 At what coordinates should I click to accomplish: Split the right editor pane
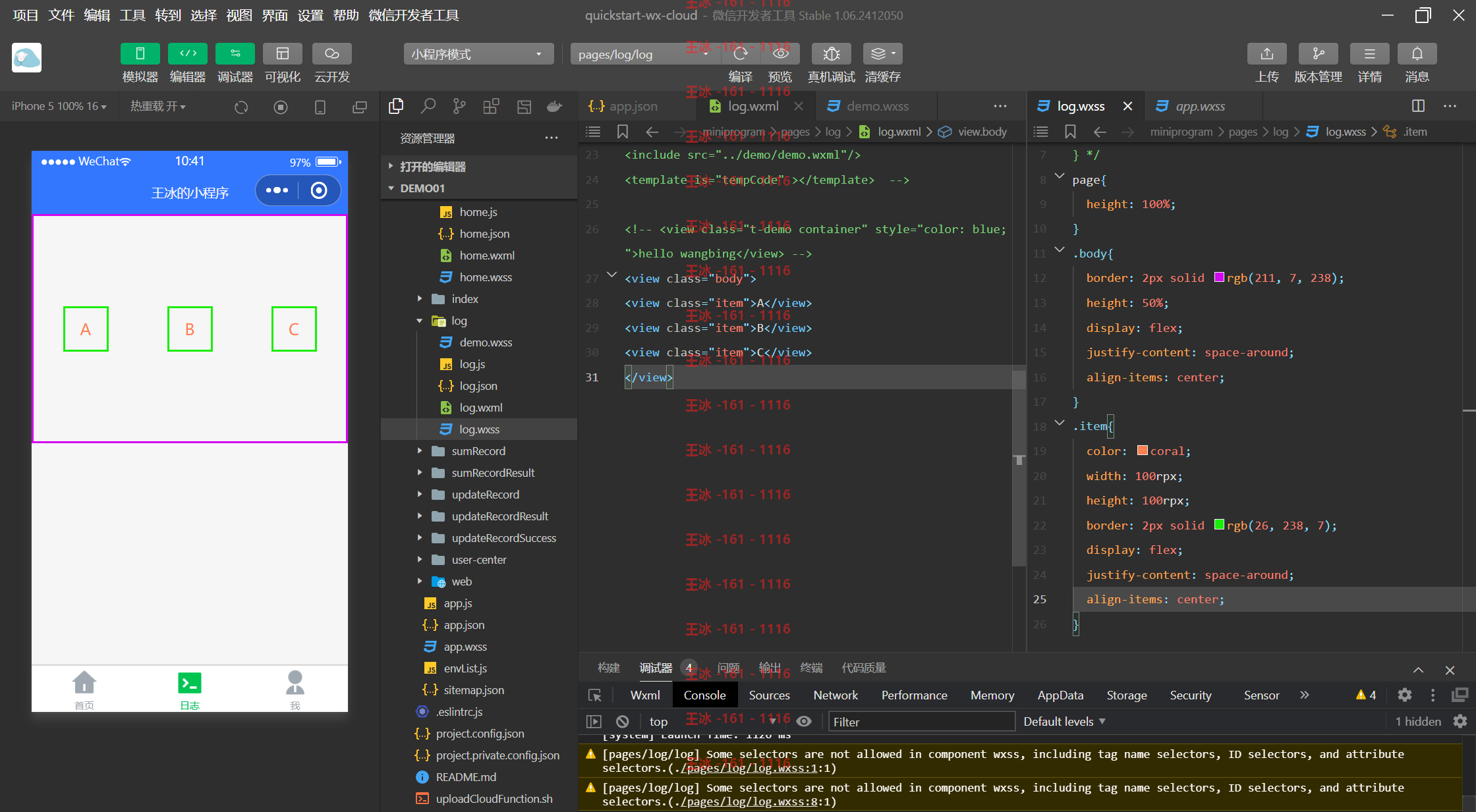pos(1419,106)
